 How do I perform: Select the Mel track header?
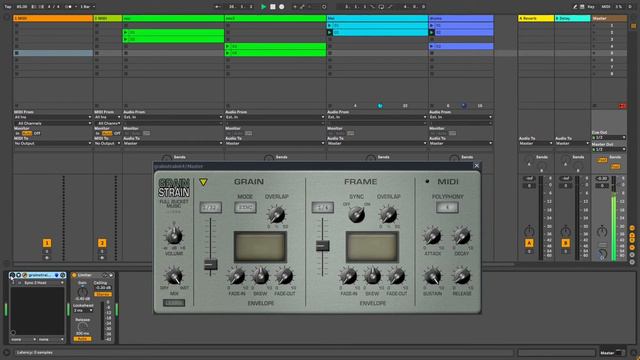(377, 18)
